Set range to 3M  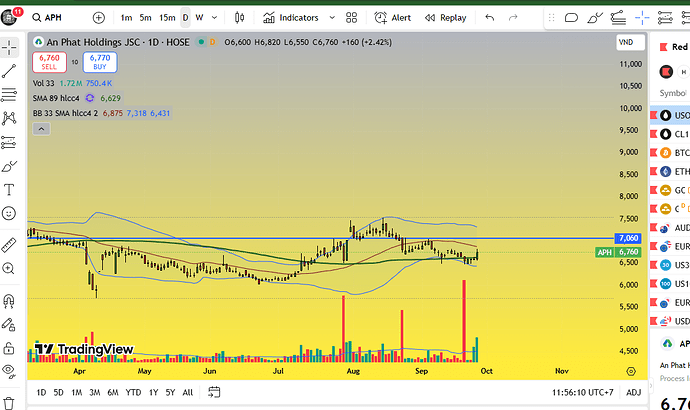[x=95, y=392]
